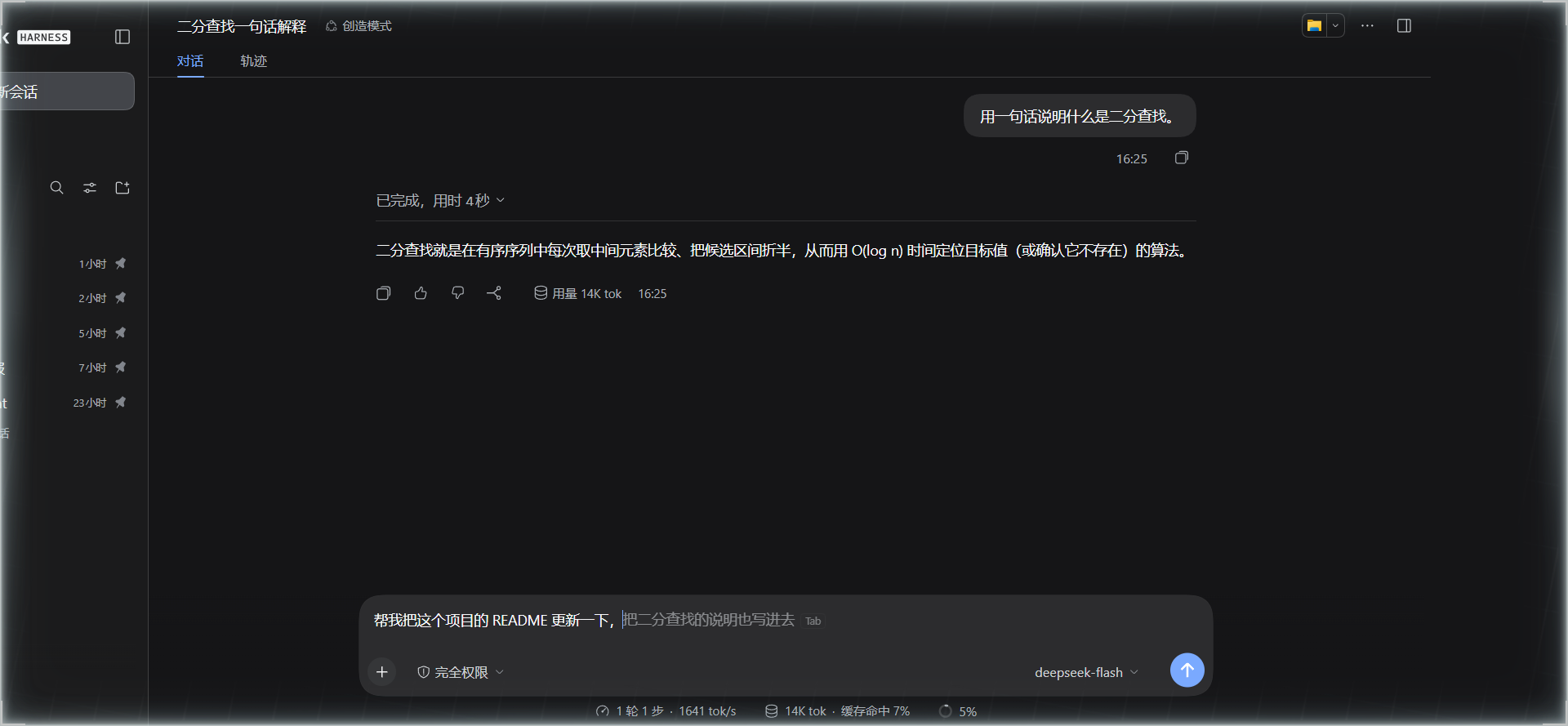Image resolution: width=1568 pixels, height=726 pixels.
Task: Unpin the 7小时 conversation
Action: tap(121, 367)
